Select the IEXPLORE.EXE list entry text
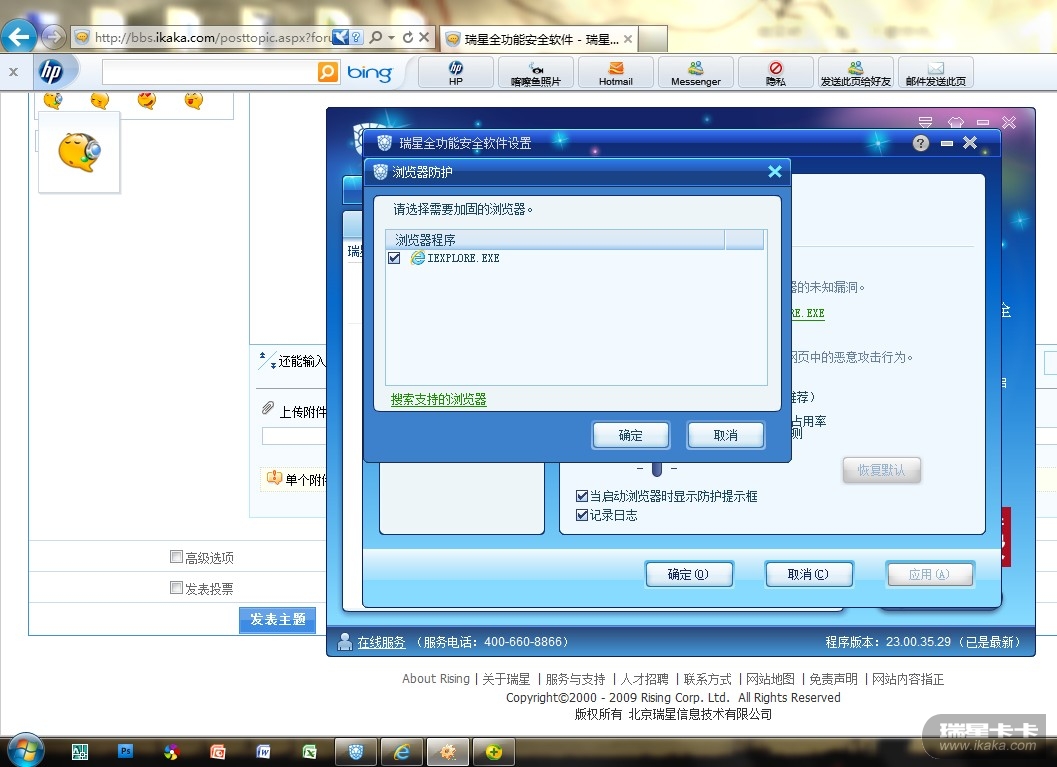The height and width of the screenshot is (767, 1057). [464, 258]
